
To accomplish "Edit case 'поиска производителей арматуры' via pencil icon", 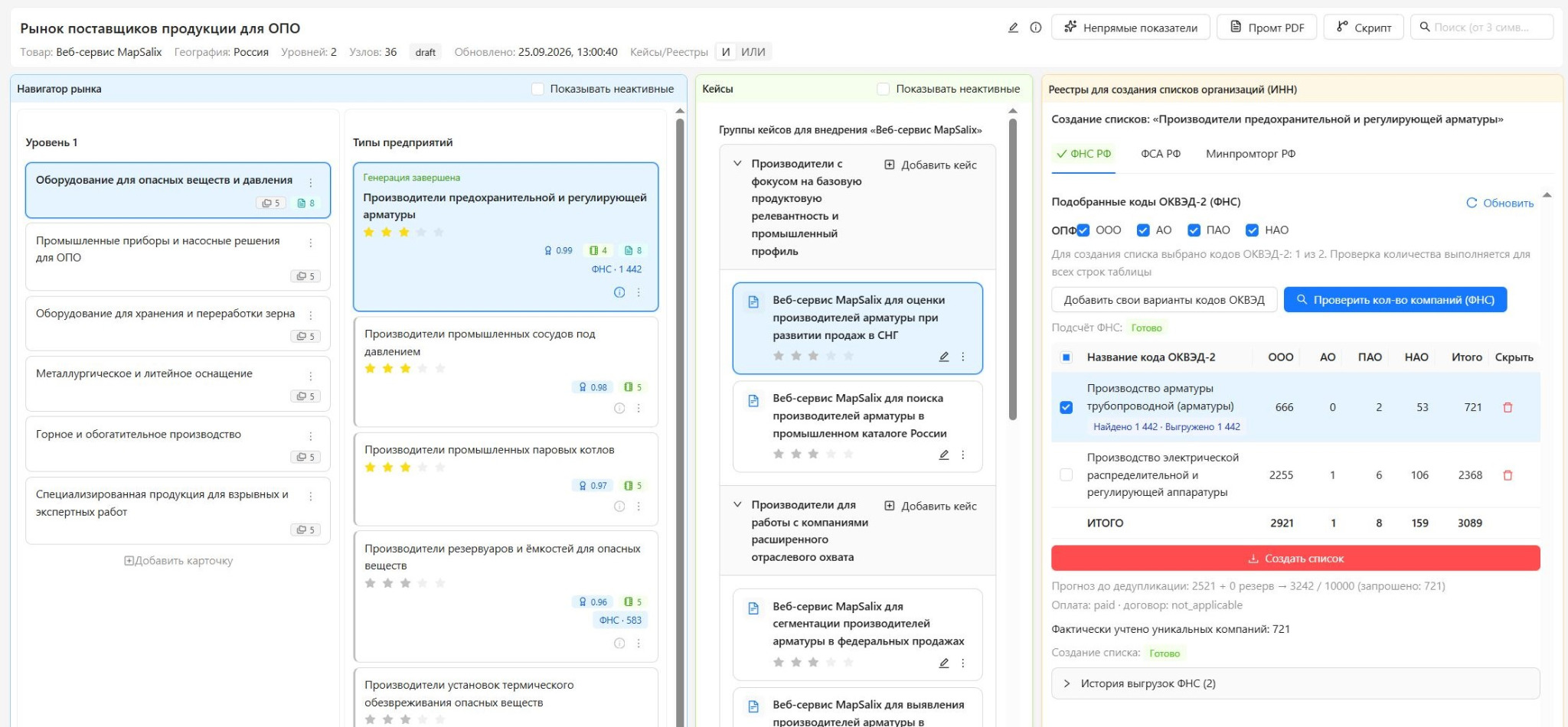I will click(944, 455).
